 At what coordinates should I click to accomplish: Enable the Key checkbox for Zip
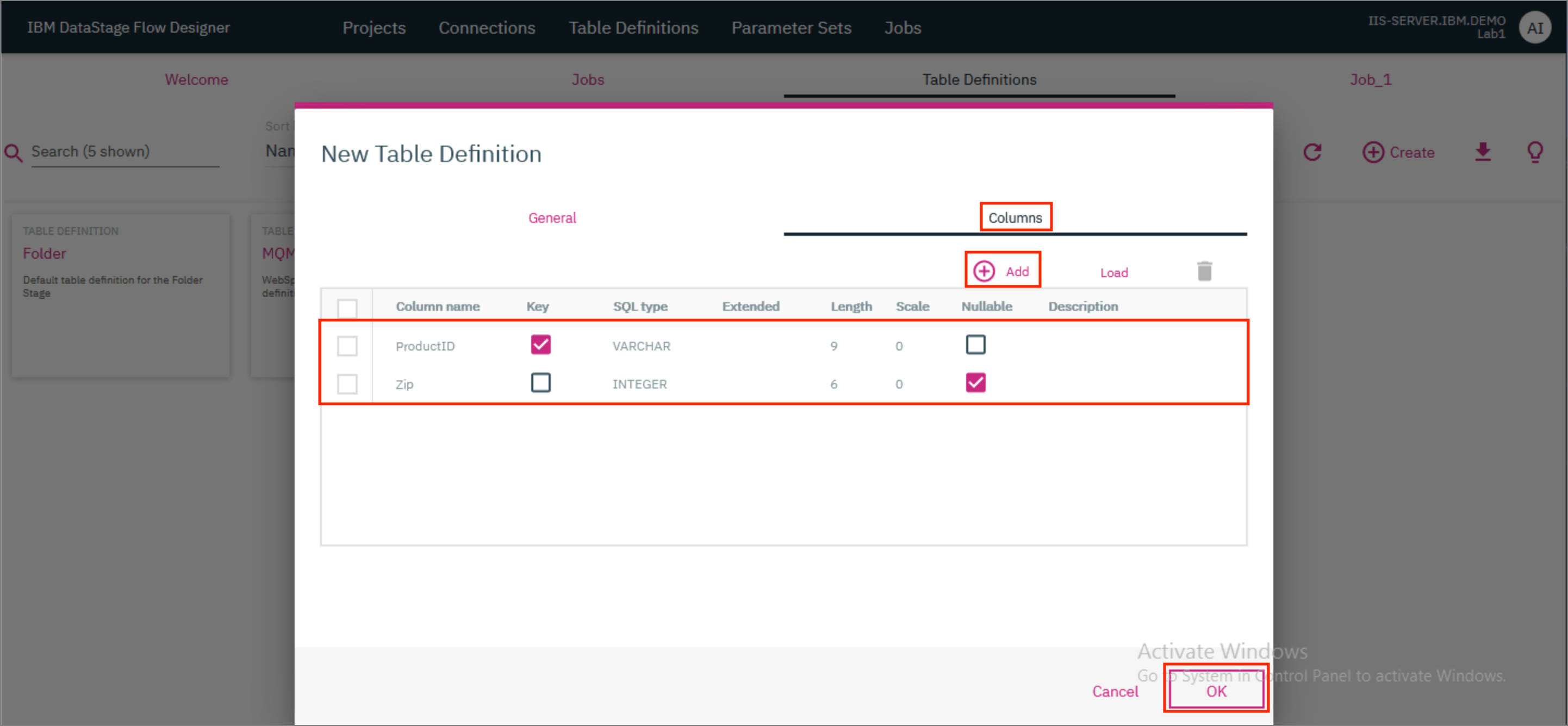tap(540, 383)
